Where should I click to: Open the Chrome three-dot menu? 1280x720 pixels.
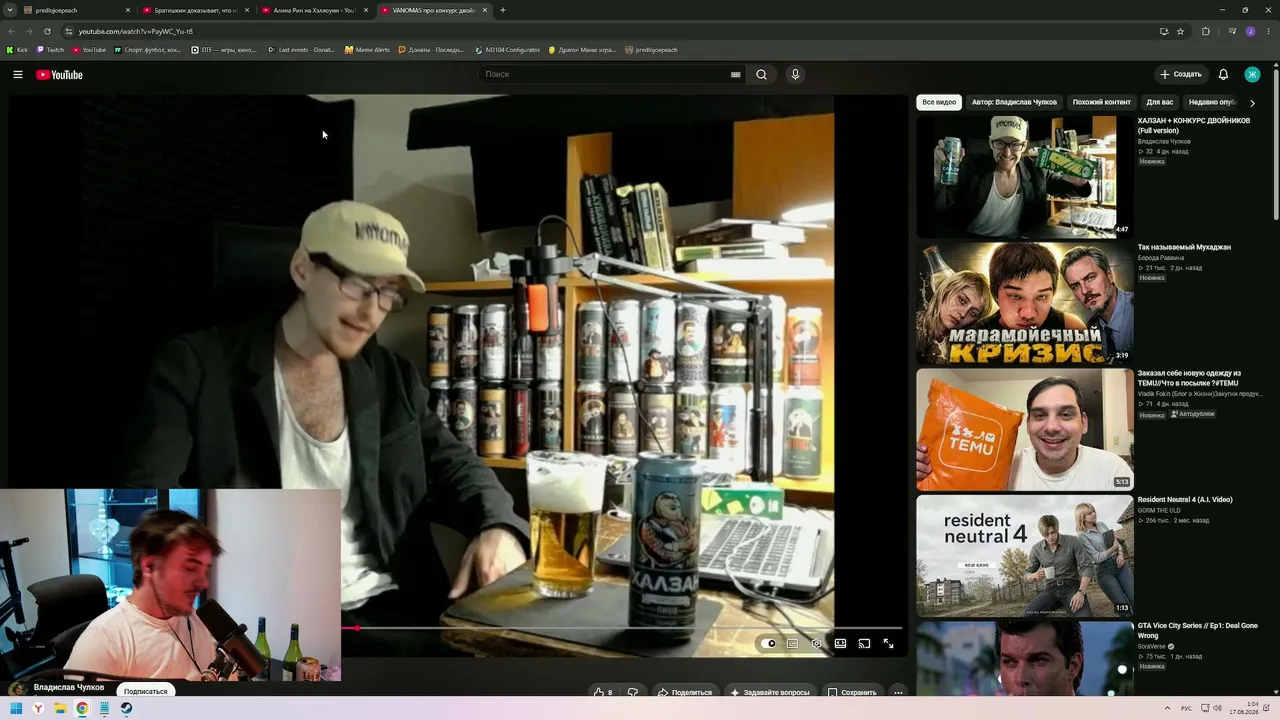click(1268, 31)
